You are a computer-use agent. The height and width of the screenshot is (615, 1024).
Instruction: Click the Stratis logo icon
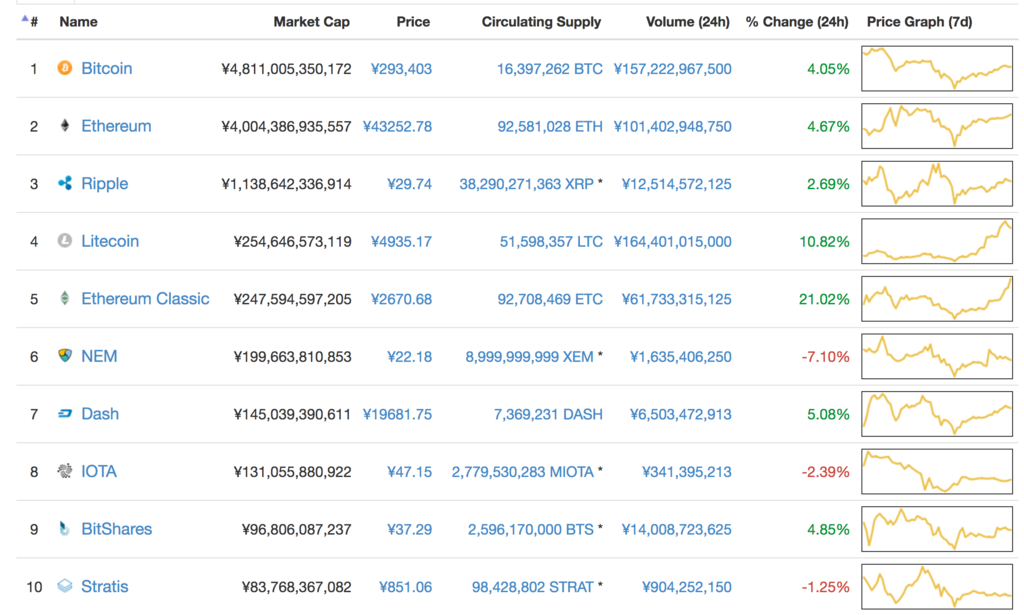pyautogui.click(x=65, y=586)
